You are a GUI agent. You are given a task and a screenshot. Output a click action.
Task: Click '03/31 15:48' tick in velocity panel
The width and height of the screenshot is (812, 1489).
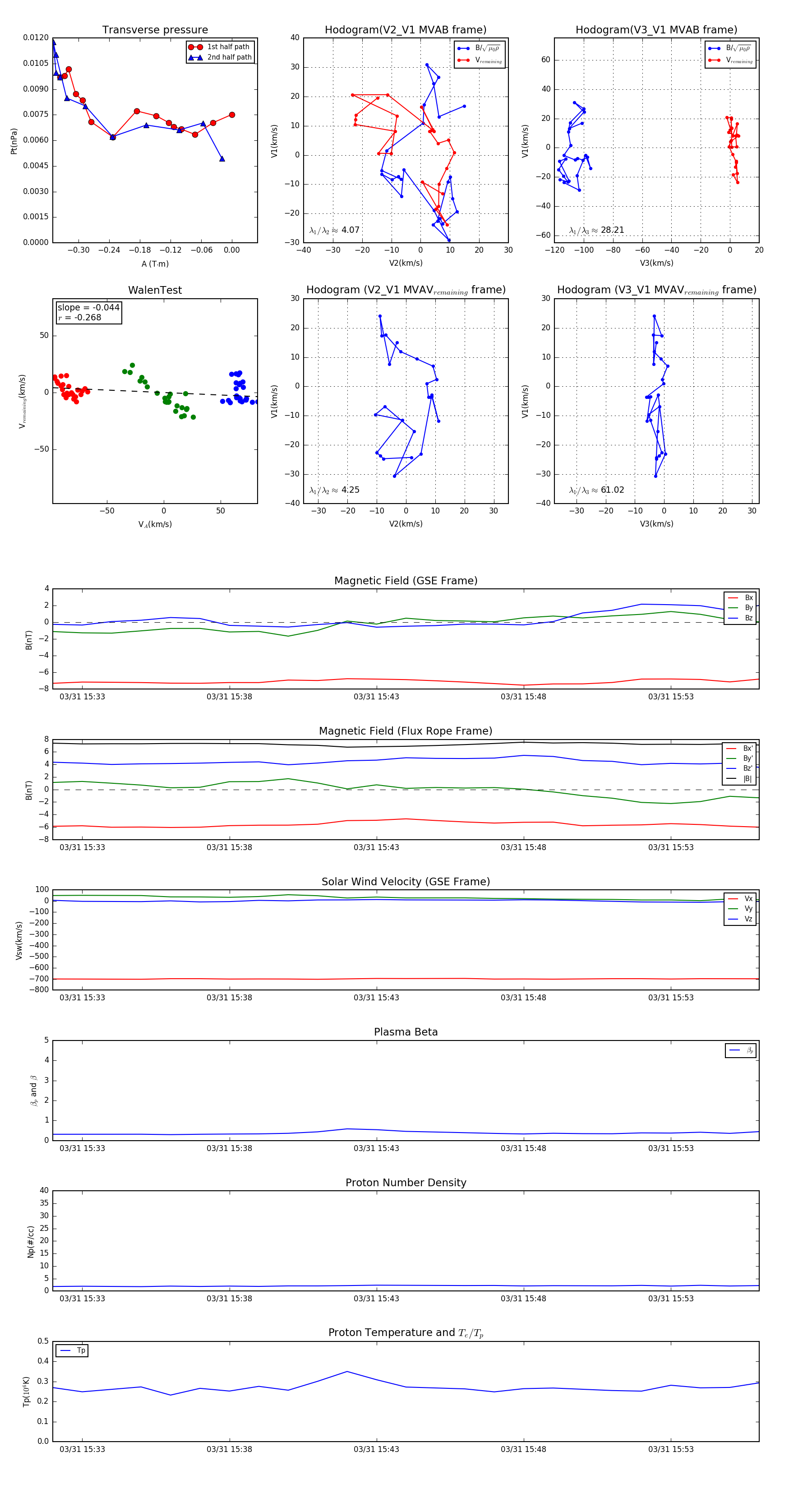(x=524, y=997)
